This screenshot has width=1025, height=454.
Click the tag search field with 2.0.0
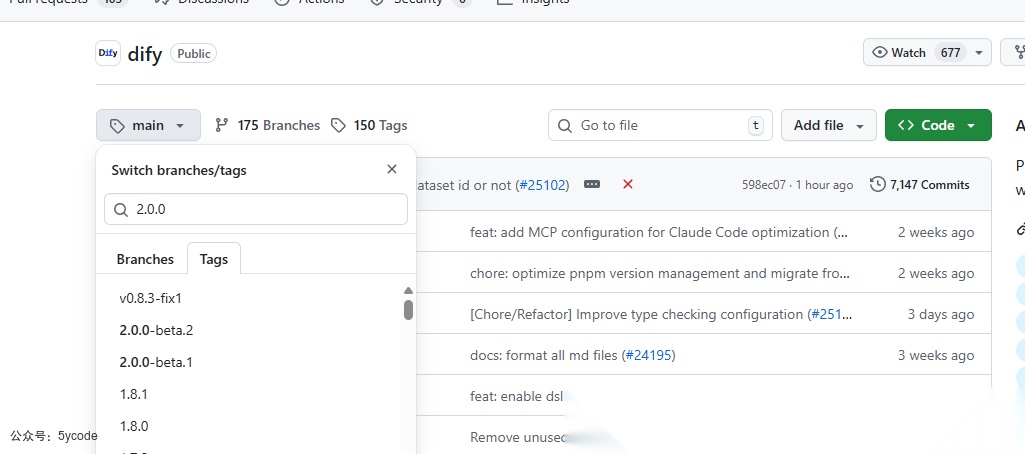click(x=256, y=209)
